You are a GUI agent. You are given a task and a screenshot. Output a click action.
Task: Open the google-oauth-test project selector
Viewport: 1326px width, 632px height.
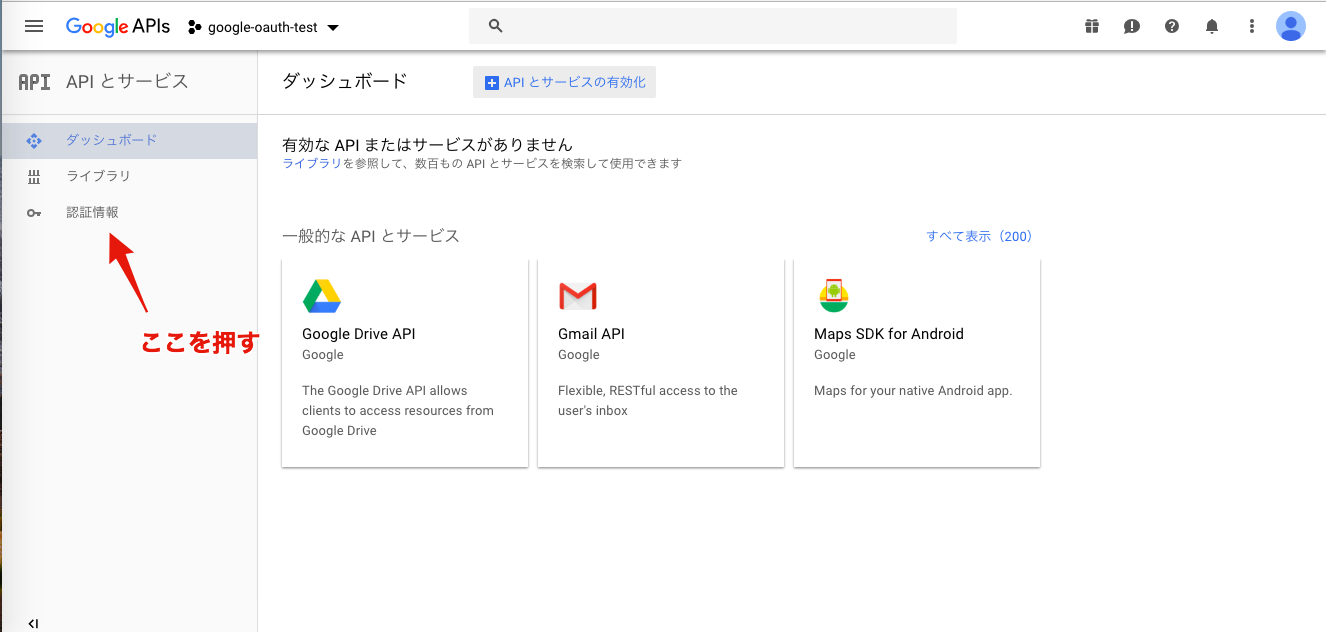262,27
